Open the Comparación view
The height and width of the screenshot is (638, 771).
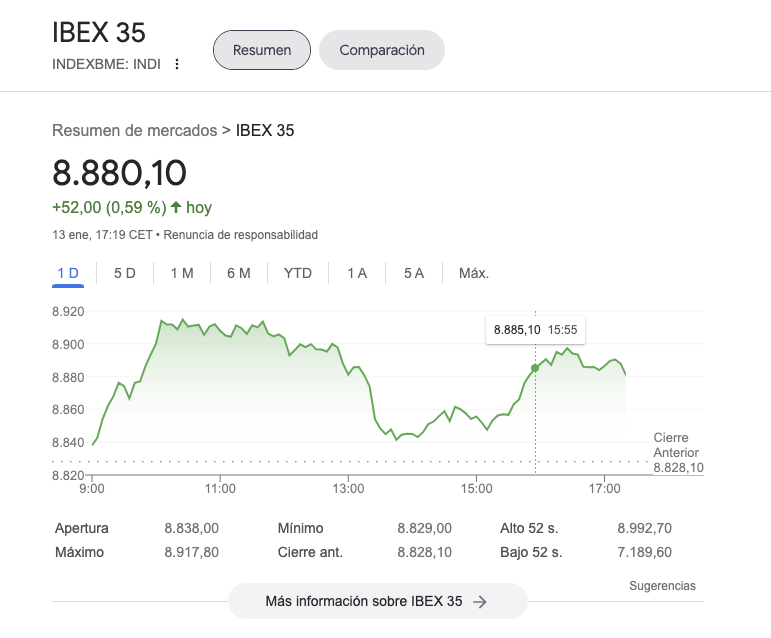click(382, 50)
